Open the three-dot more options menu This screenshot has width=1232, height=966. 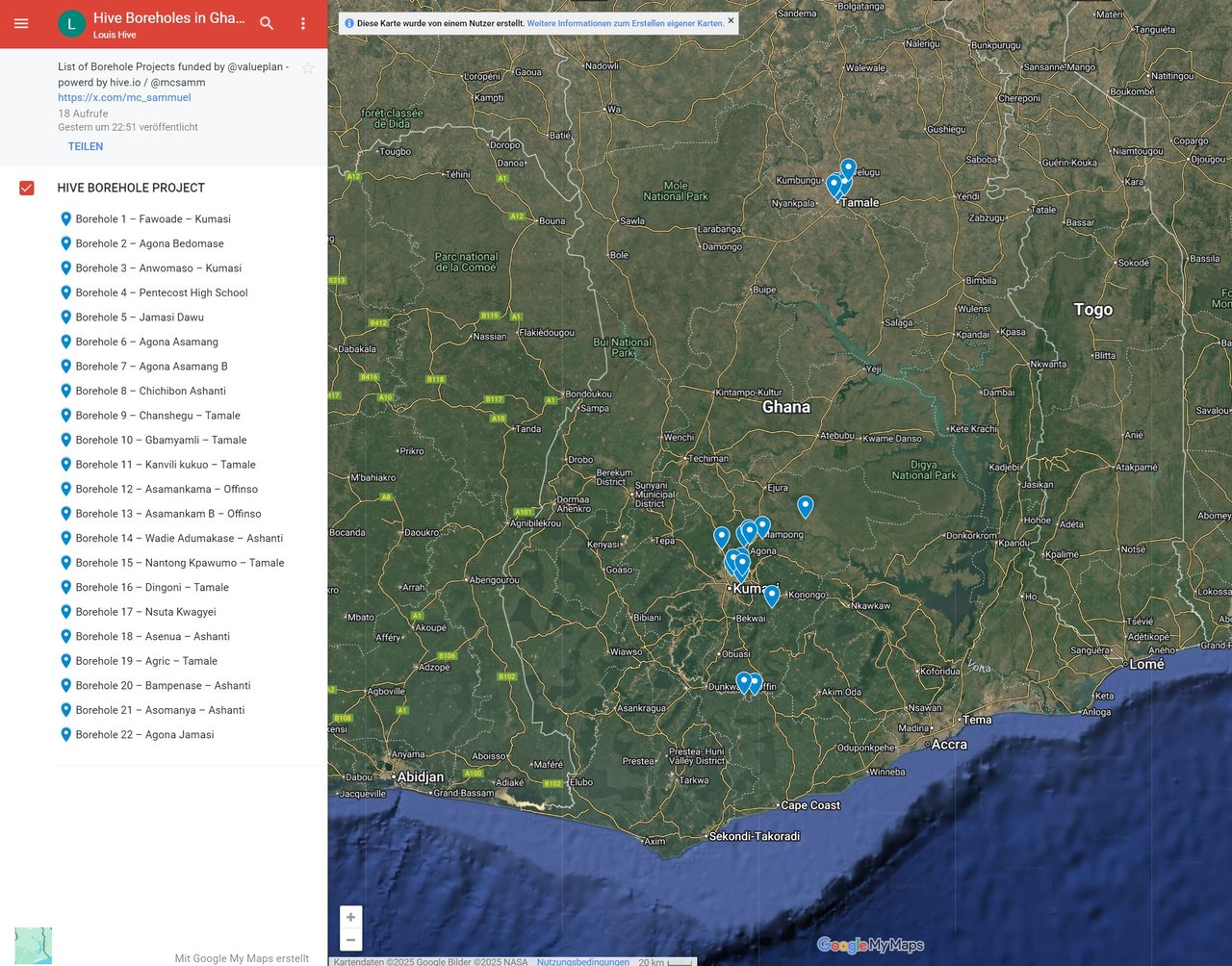coord(303,23)
